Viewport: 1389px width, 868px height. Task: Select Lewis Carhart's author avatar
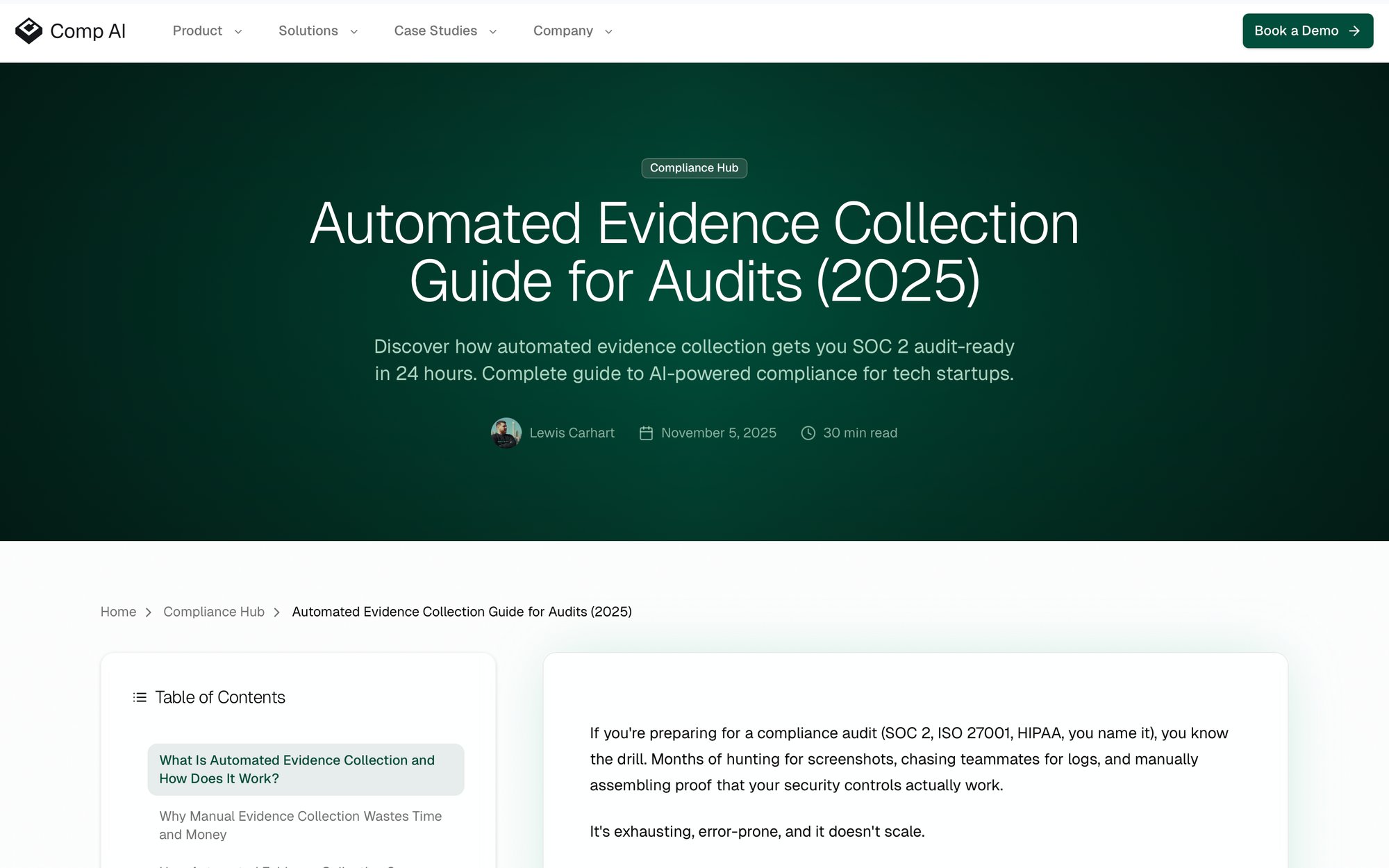tap(506, 432)
